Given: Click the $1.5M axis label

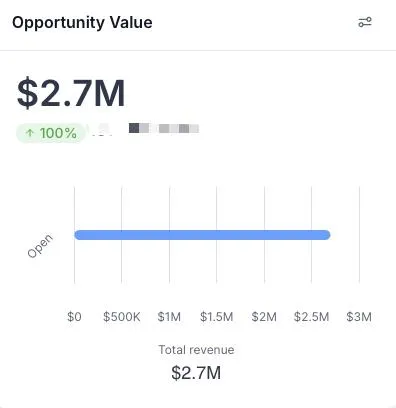Looking at the screenshot, I should pyautogui.click(x=217, y=316).
